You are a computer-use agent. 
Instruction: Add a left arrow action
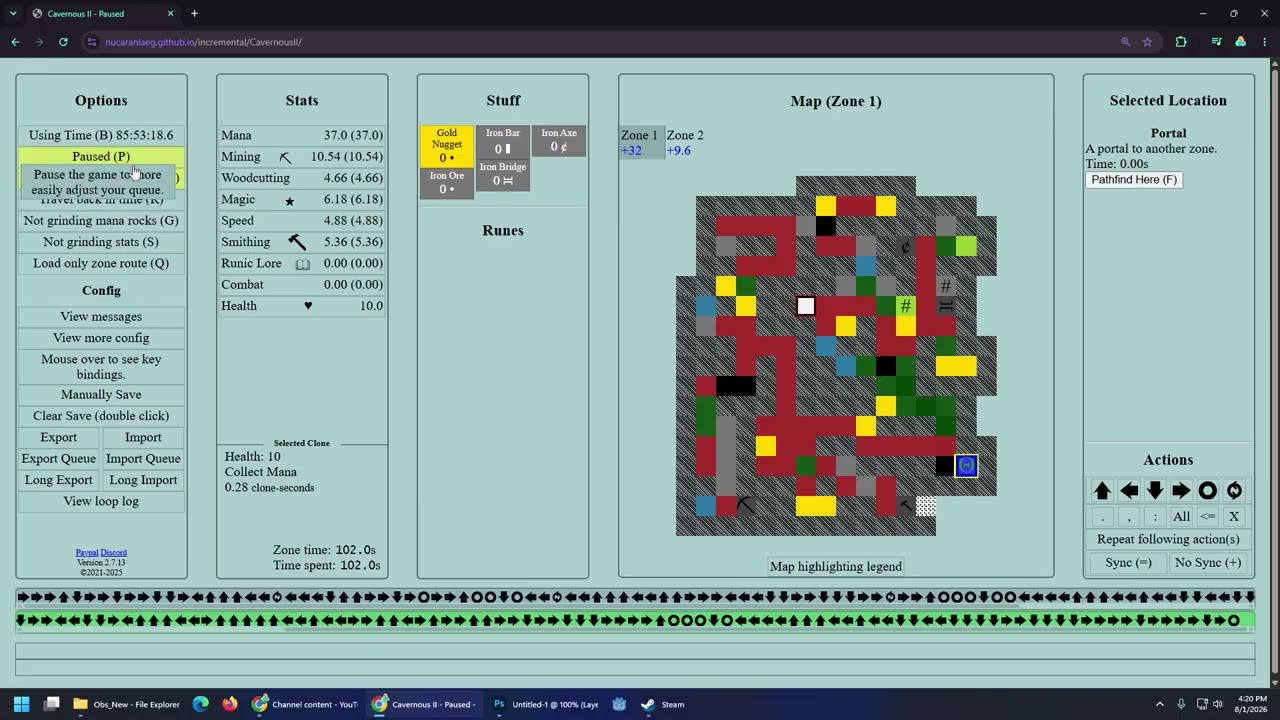point(1129,491)
